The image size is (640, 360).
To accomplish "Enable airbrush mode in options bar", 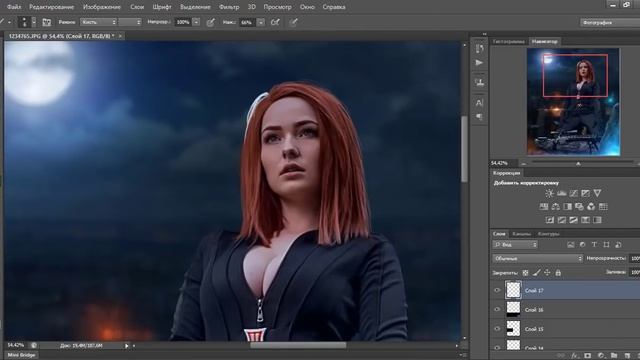I will tap(276, 22).
